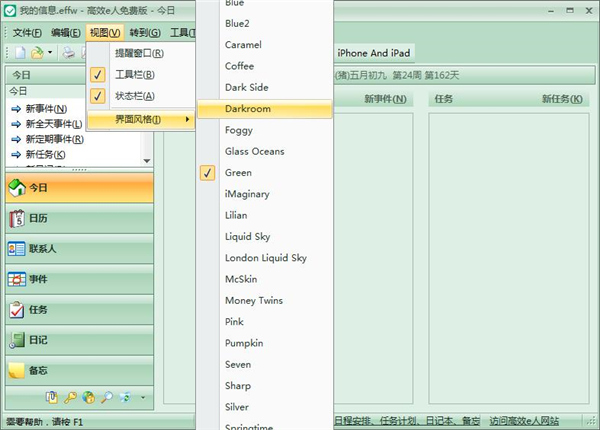600x430 pixels.
Task: Go to the 事件 (Events) section
Action: 40,279
